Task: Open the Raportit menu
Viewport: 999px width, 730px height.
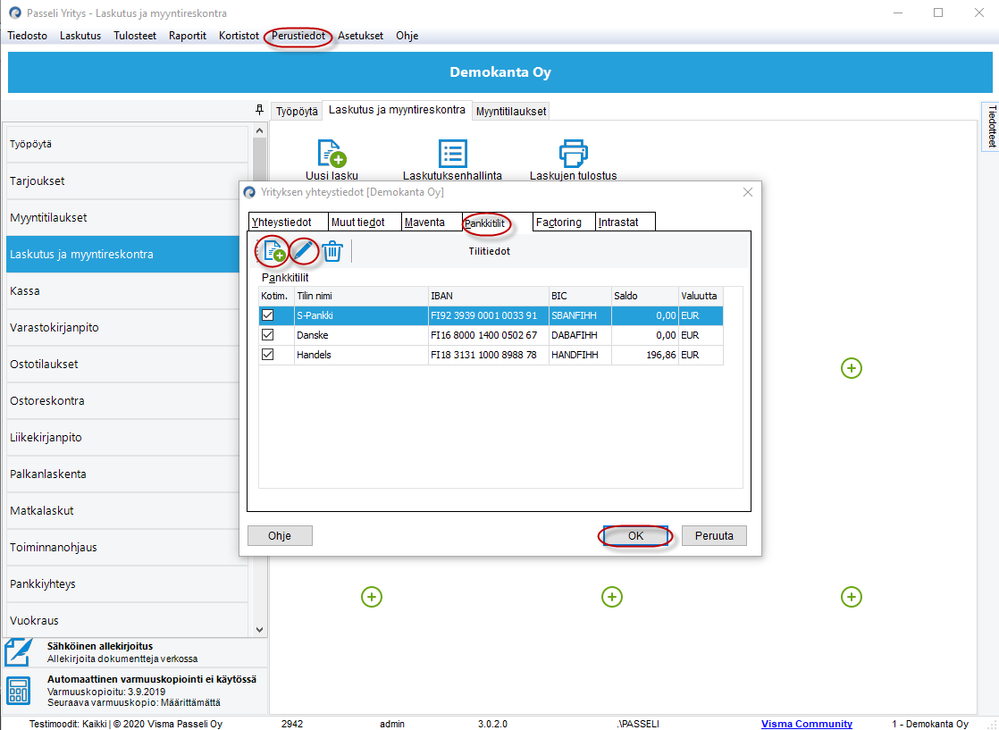Action: tap(187, 36)
